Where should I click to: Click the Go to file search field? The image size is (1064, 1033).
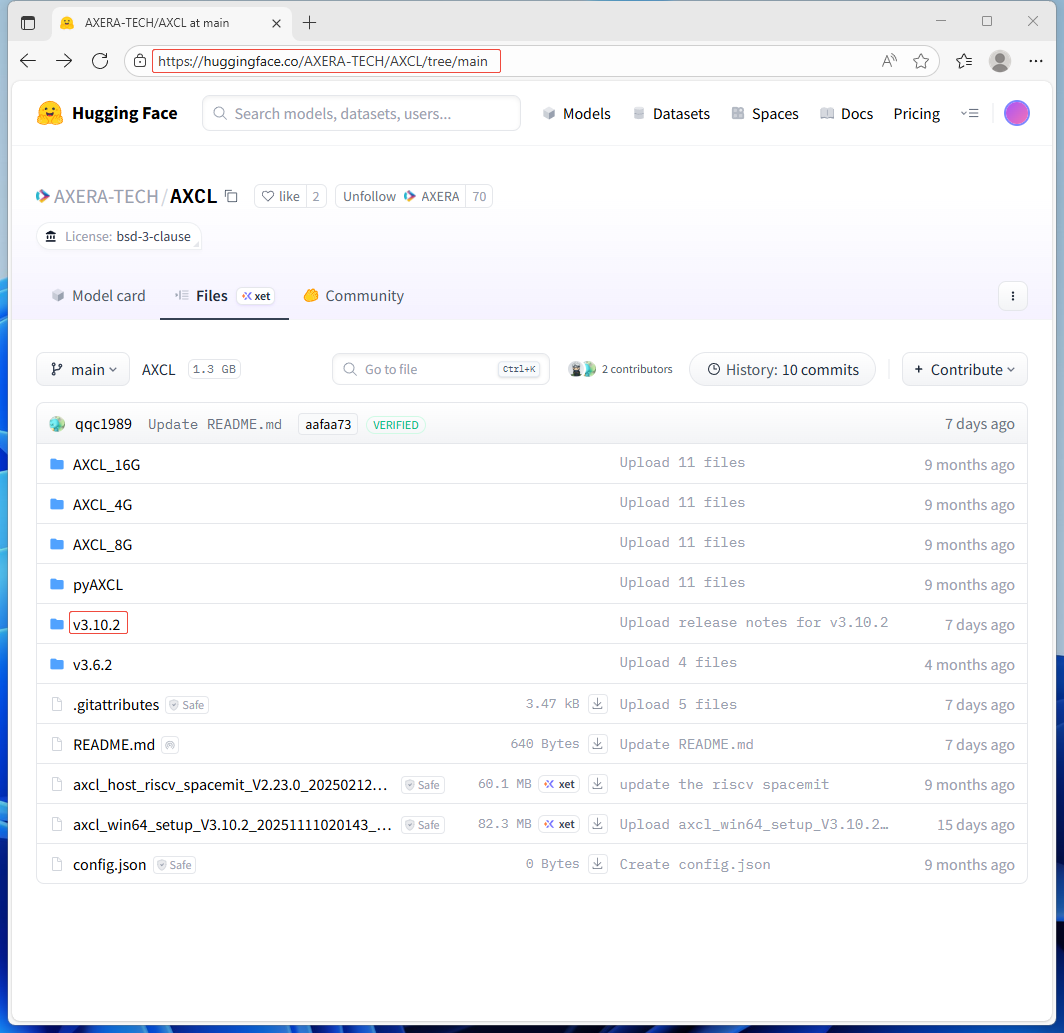pyautogui.click(x=430, y=370)
